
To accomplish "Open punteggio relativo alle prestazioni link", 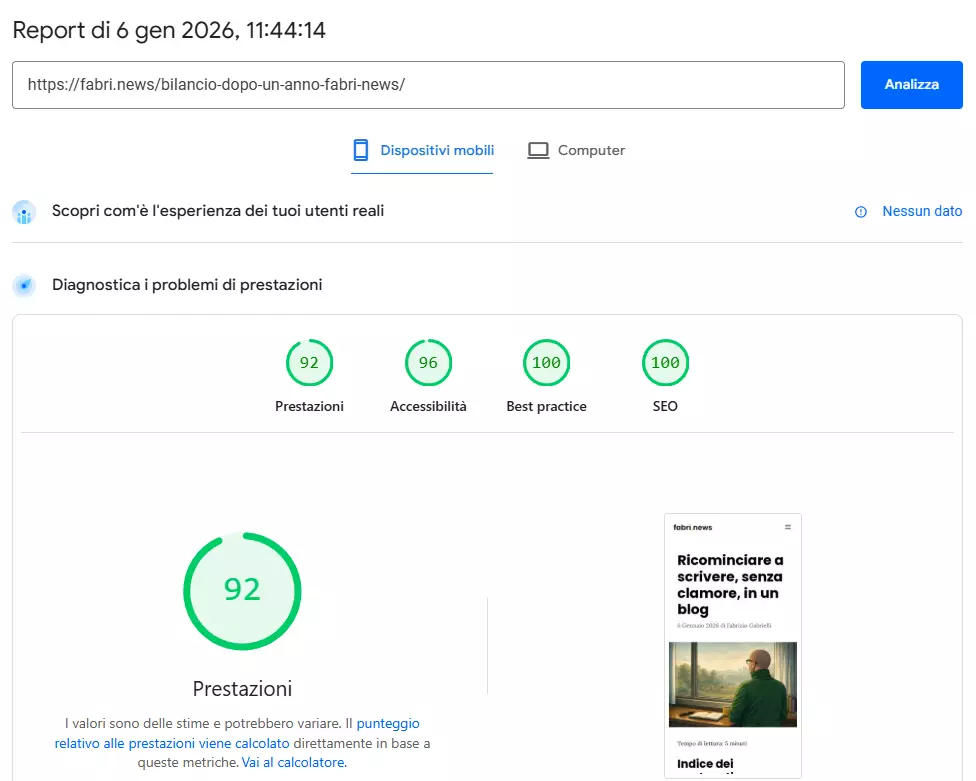I will coord(237,733).
